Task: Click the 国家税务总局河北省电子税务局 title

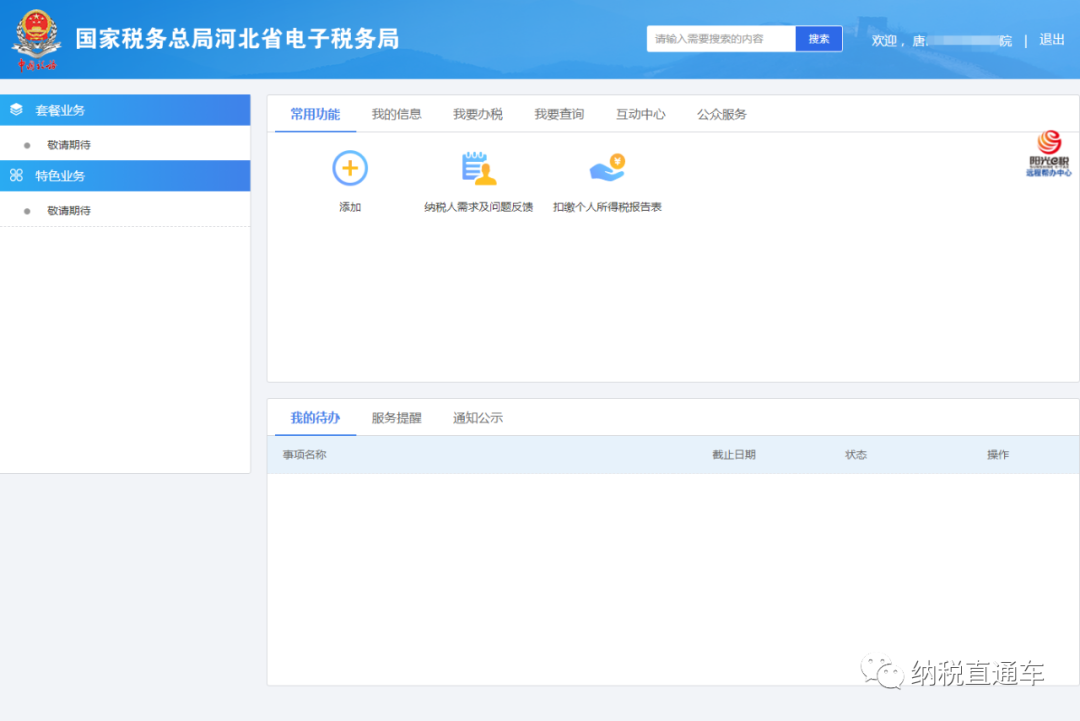Action: click(237, 39)
